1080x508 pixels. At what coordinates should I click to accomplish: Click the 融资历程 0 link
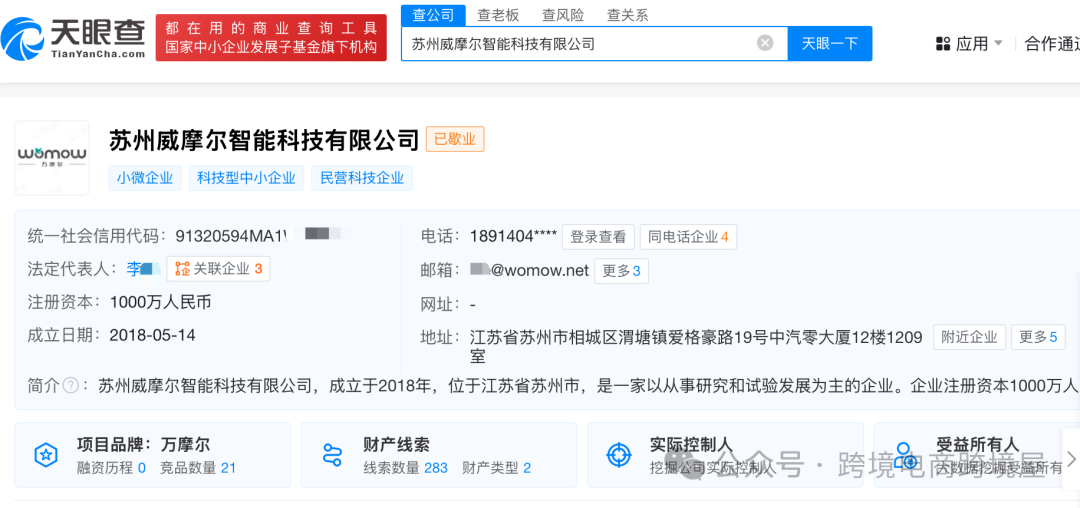click(112, 468)
